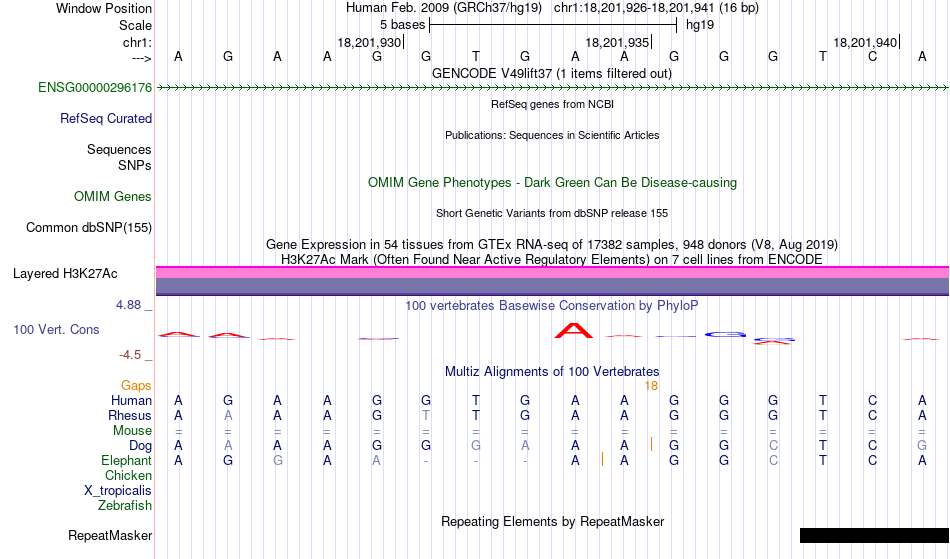
Task: Click the Scale label on the left
Action: [x=135, y=25]
